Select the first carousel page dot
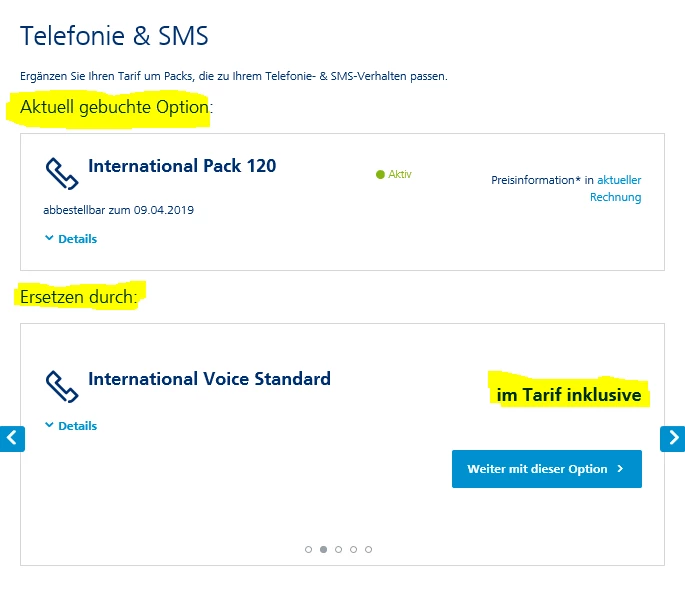 309,549
